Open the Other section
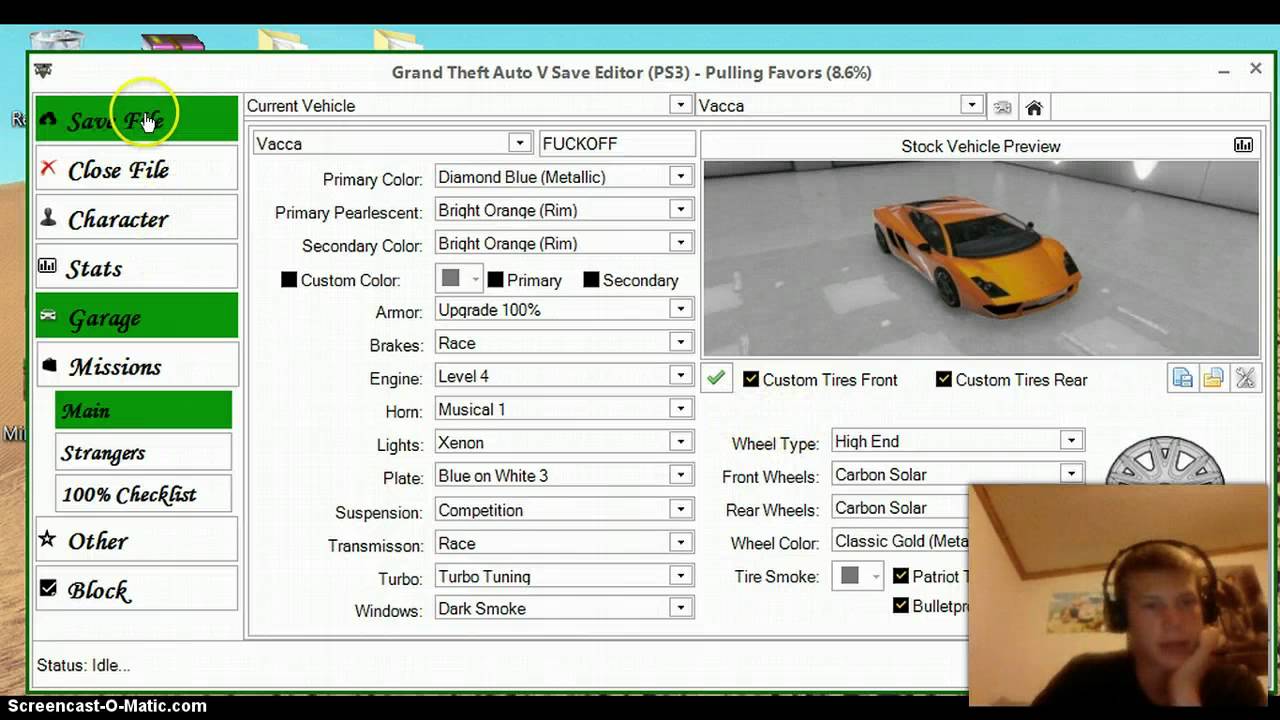1280x720 pixels. tap(137, 540)
